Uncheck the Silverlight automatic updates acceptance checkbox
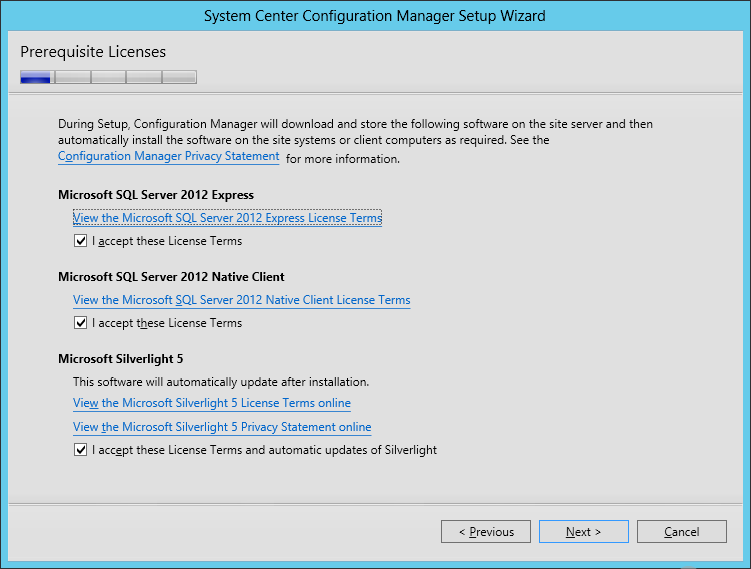 [80, 450]
